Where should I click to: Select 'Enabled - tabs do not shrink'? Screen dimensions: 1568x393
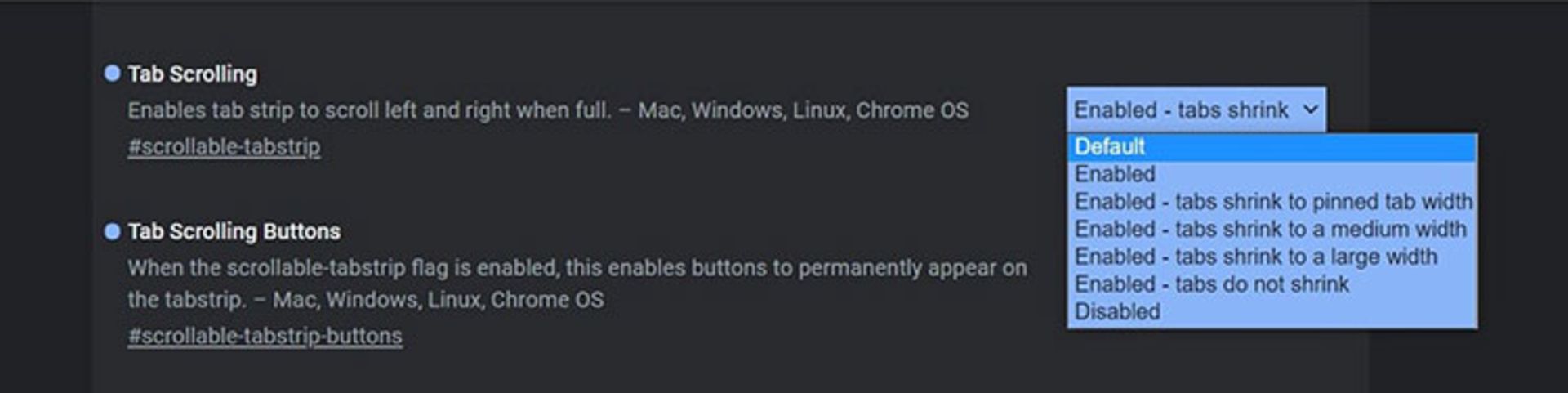pyautogui.click(x=1272, y=284)
